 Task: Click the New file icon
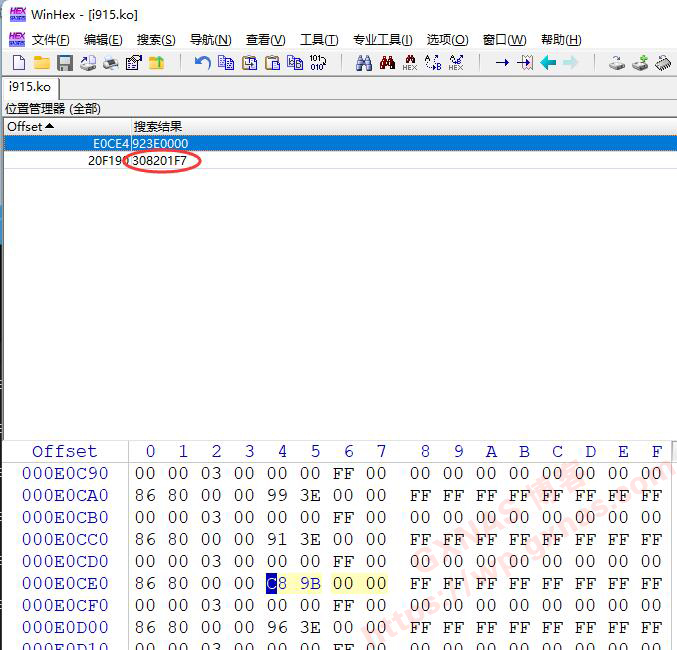pos(19,63)
